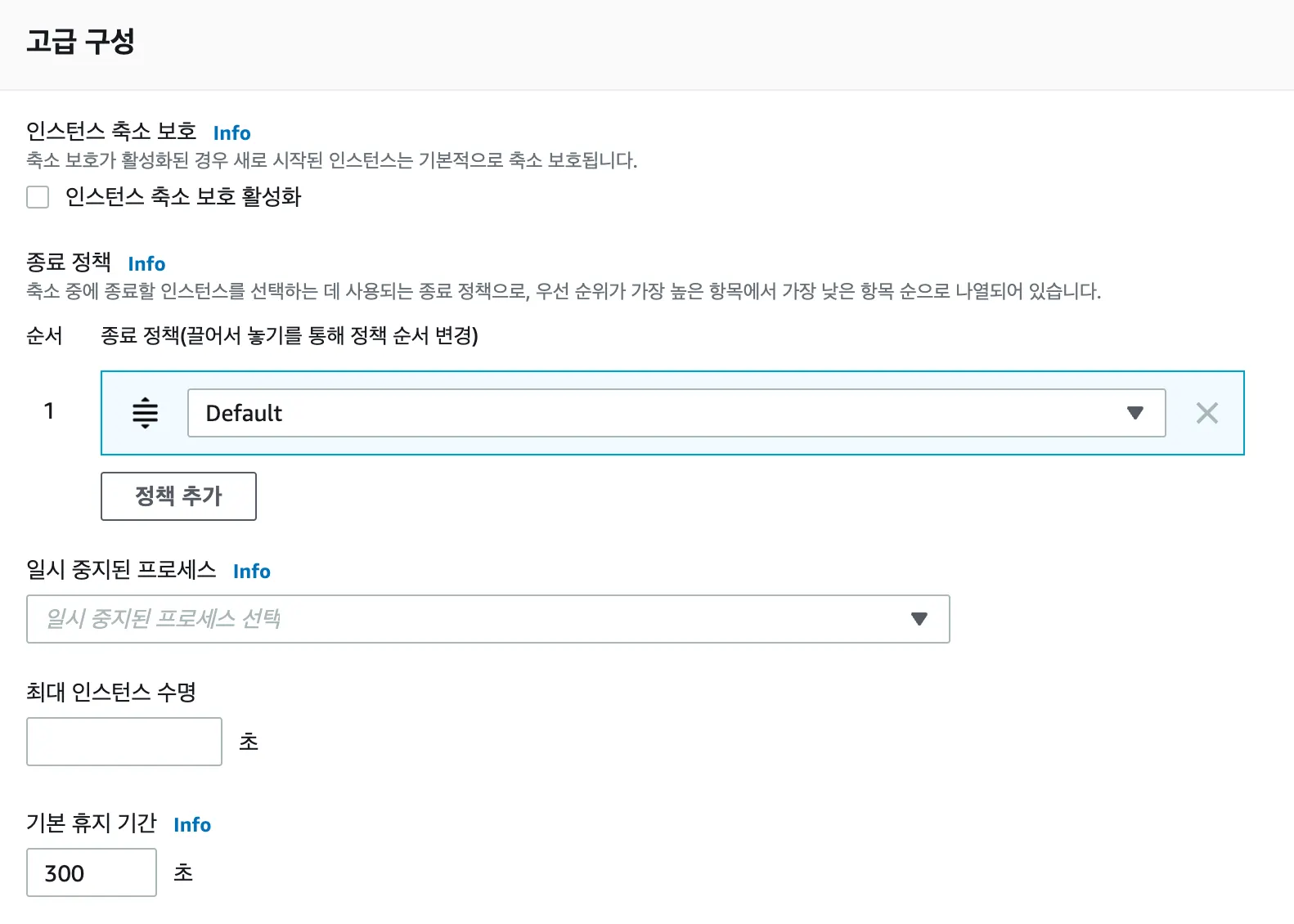Click the 정책 추가 button

click(x=178, y=496)
